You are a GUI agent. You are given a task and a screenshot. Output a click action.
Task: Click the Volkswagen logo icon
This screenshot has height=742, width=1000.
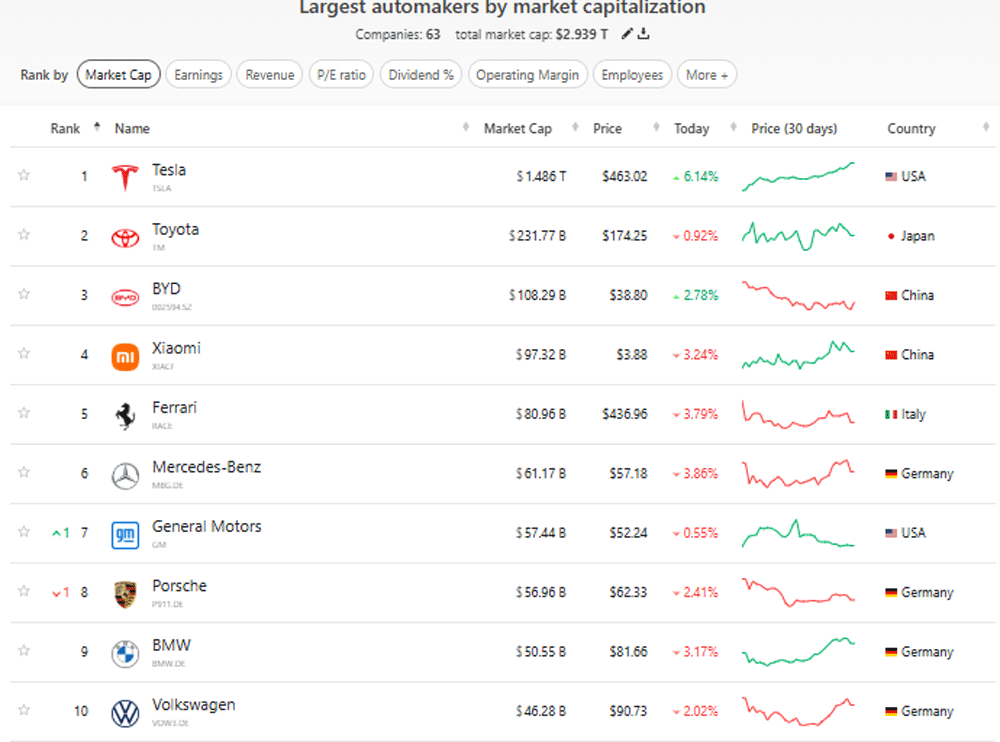click(125, 712)
